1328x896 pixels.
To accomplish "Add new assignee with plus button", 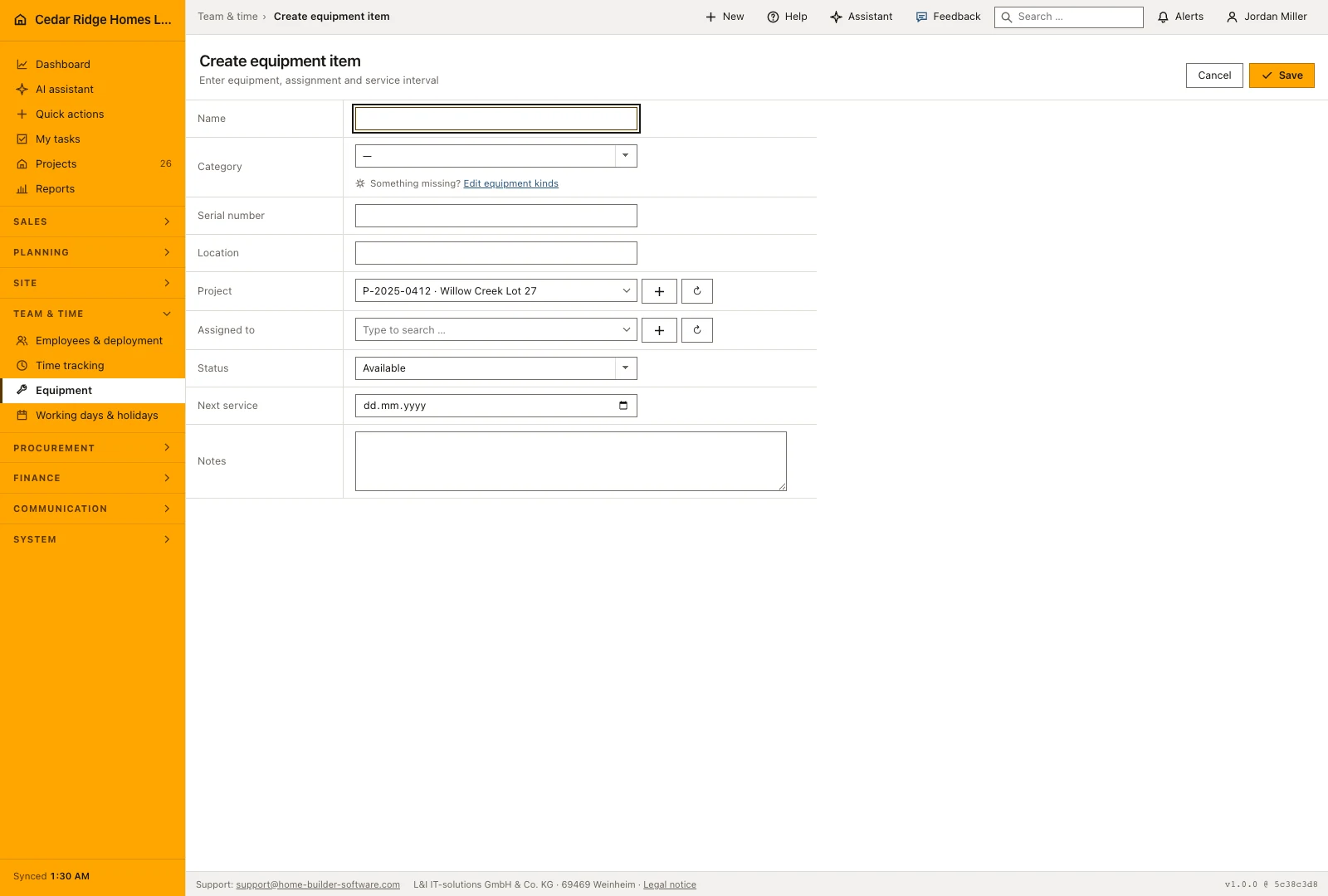I will (x=659, y=330).
